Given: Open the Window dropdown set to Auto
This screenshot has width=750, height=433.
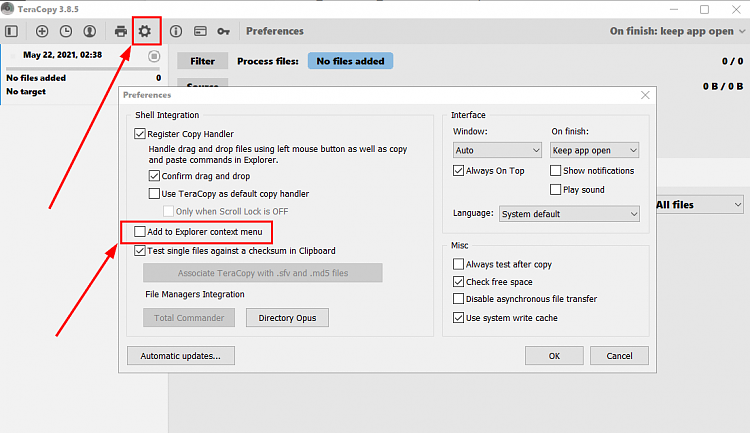Looking at the screenshot, I should pyautogui.click(x=497, y=150).
